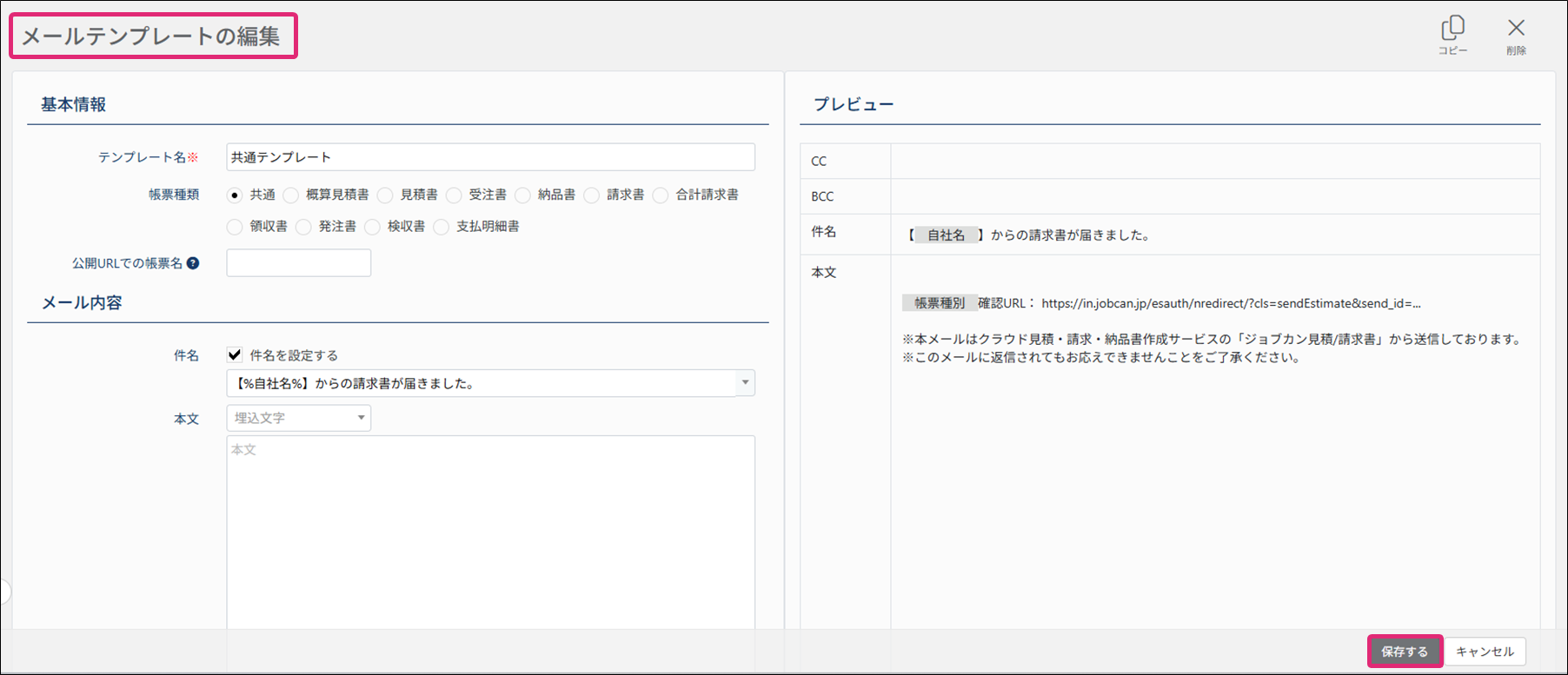This screenshot has height=675, width=1568.
Task: Select the 支払明細書 radio button
Action: point(442,227)
